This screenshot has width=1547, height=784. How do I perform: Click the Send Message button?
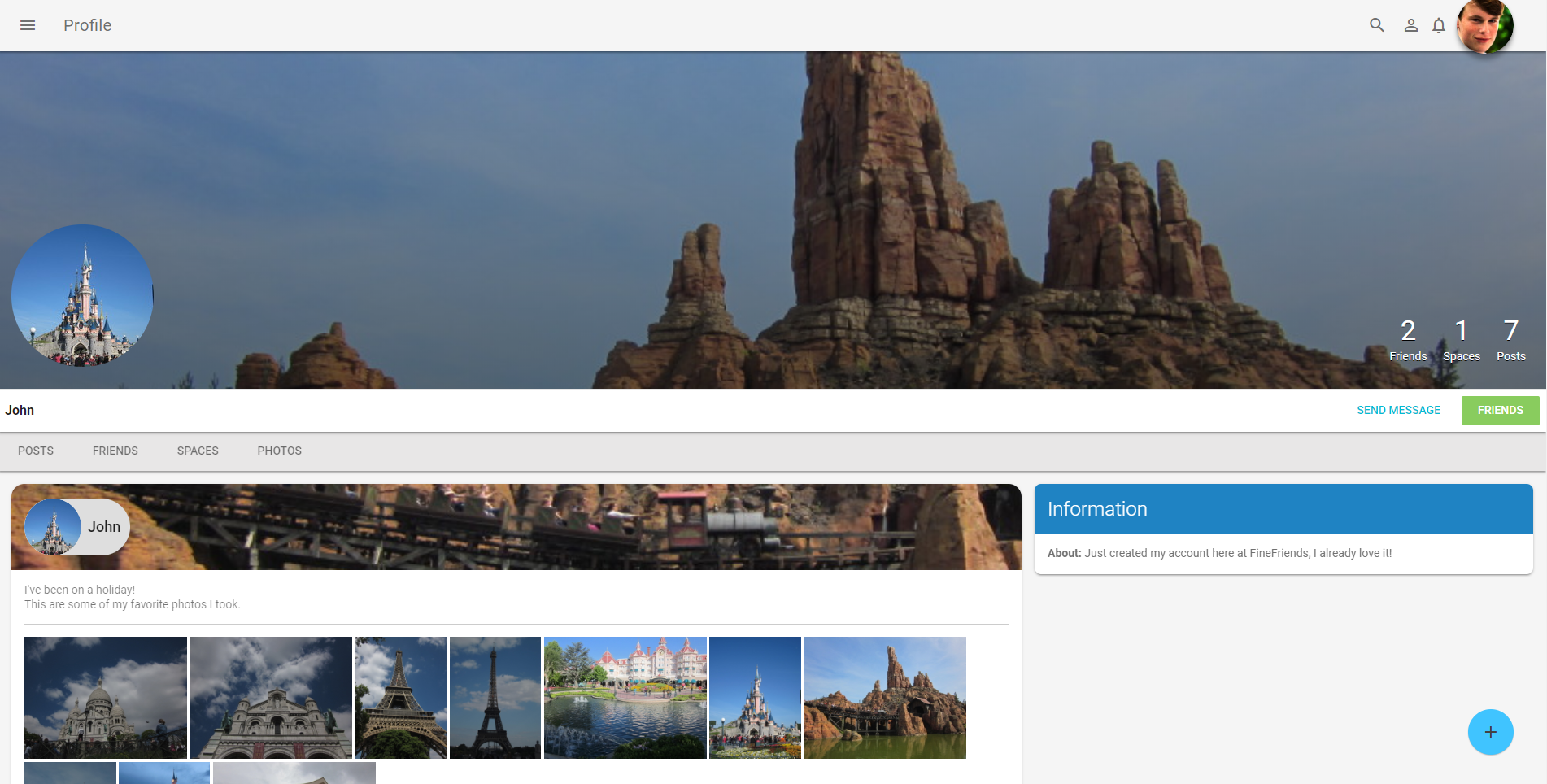[1398, 411]
